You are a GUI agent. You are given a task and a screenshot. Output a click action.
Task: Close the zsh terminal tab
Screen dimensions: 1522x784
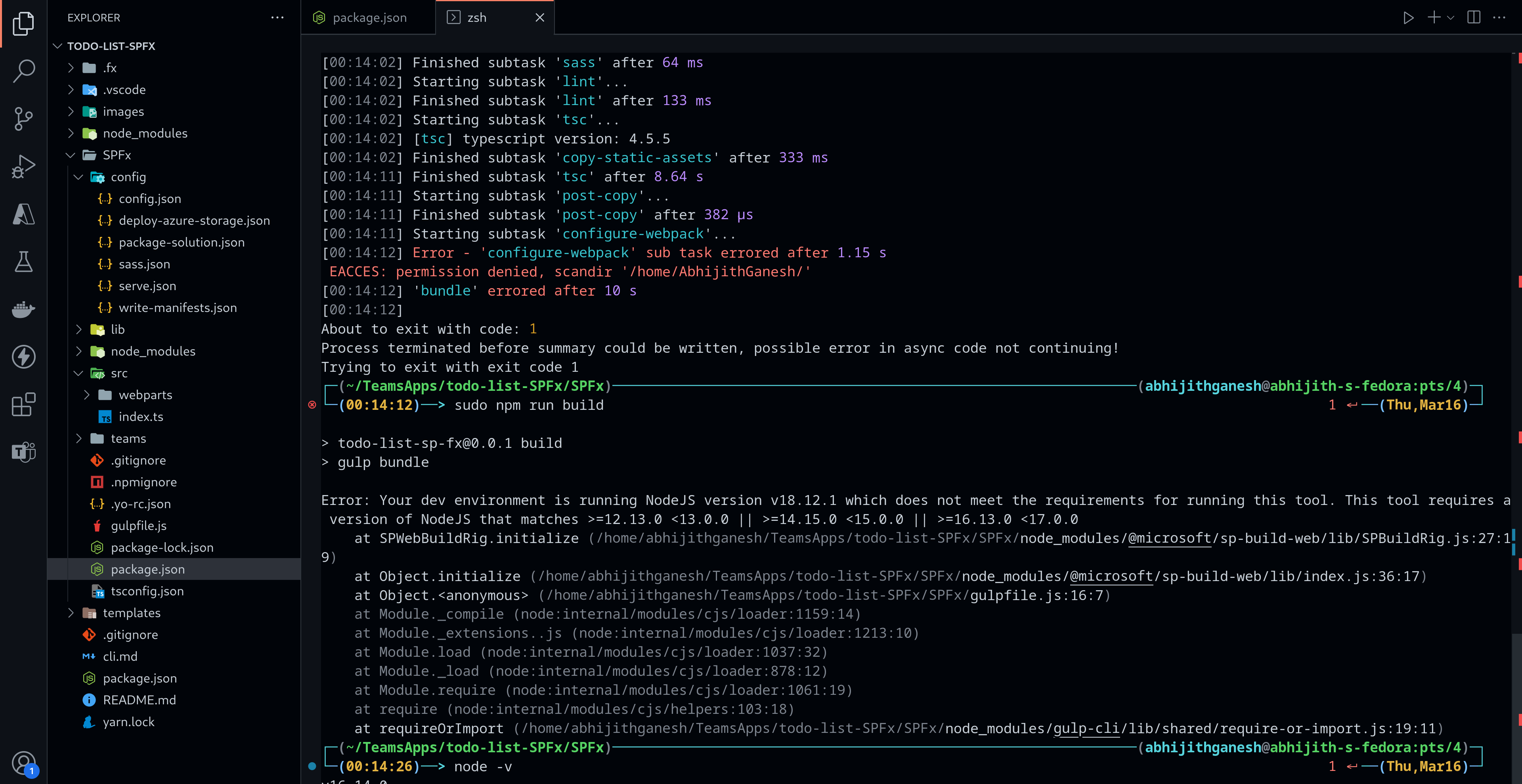539,18
